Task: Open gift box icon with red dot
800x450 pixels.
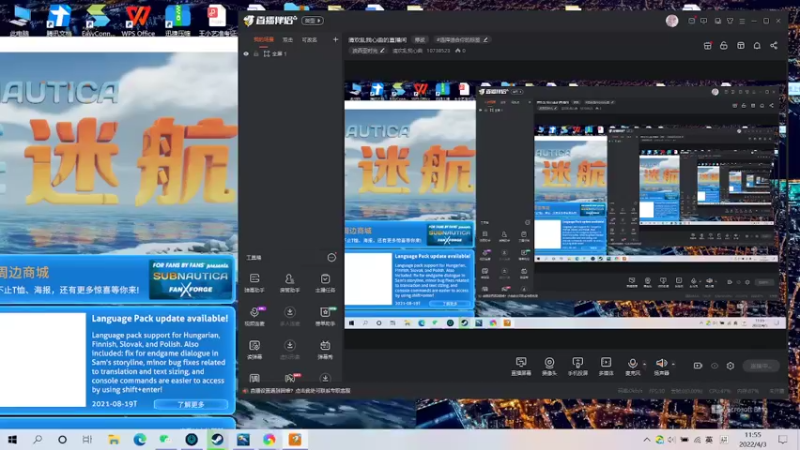Action: (x=708, y=46)
